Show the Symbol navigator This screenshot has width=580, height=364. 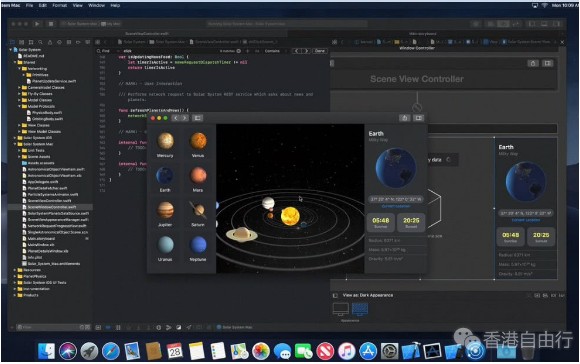click(x=31, y=42)
